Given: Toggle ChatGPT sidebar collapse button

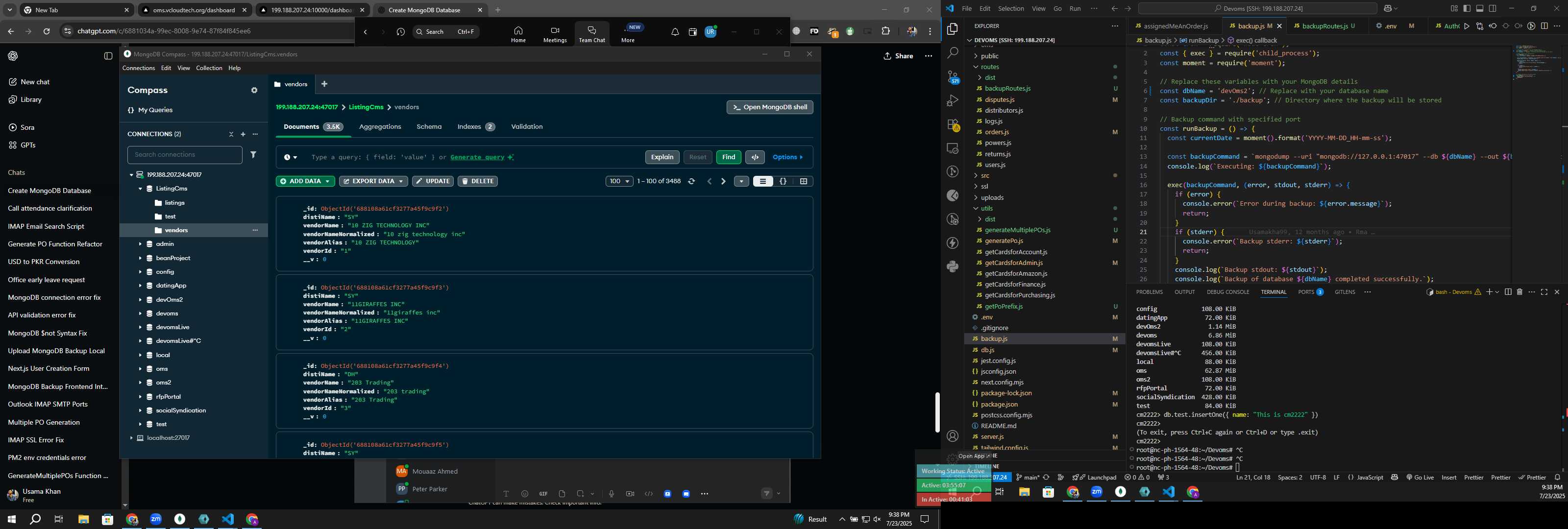Looking at the screenshot, I should click(108, 56).
